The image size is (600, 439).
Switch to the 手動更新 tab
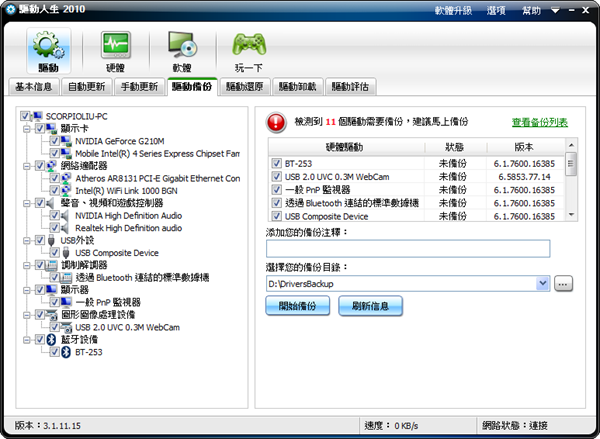pyautogui.click(x=139, y=87)
